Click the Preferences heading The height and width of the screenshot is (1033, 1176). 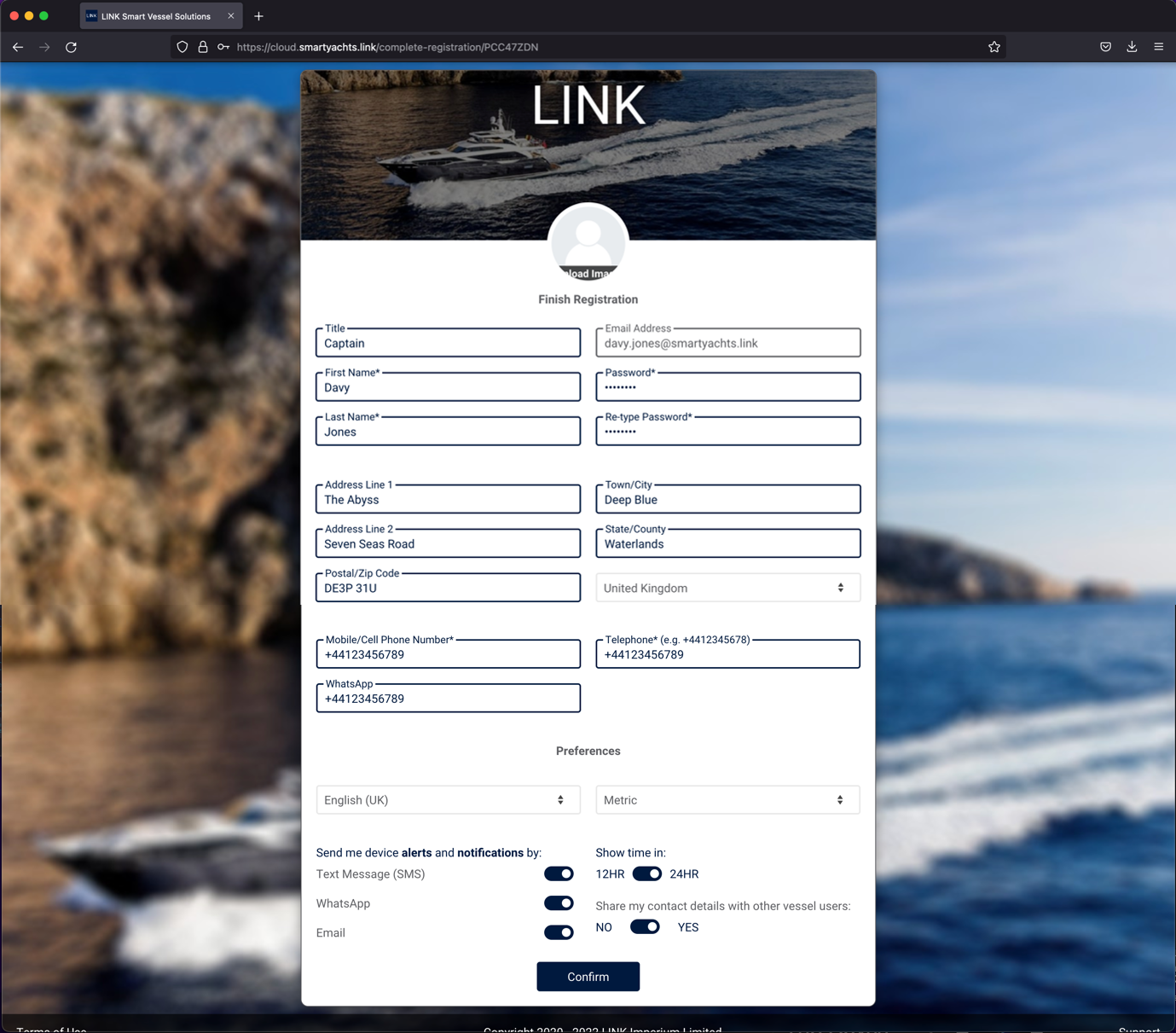click(588, 752)
